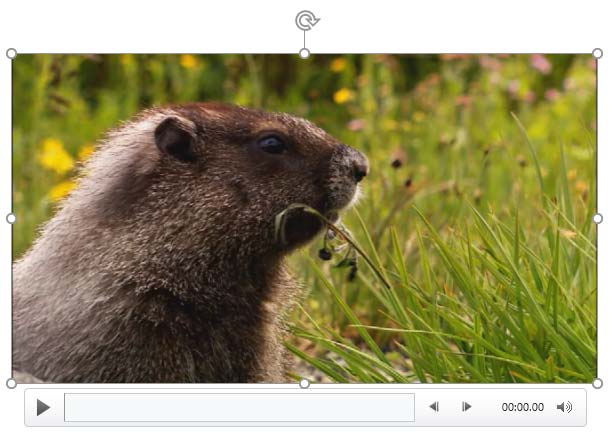Step back one frame
The height and width of the screenshot is (446, 613).
[x=434, y=407]
